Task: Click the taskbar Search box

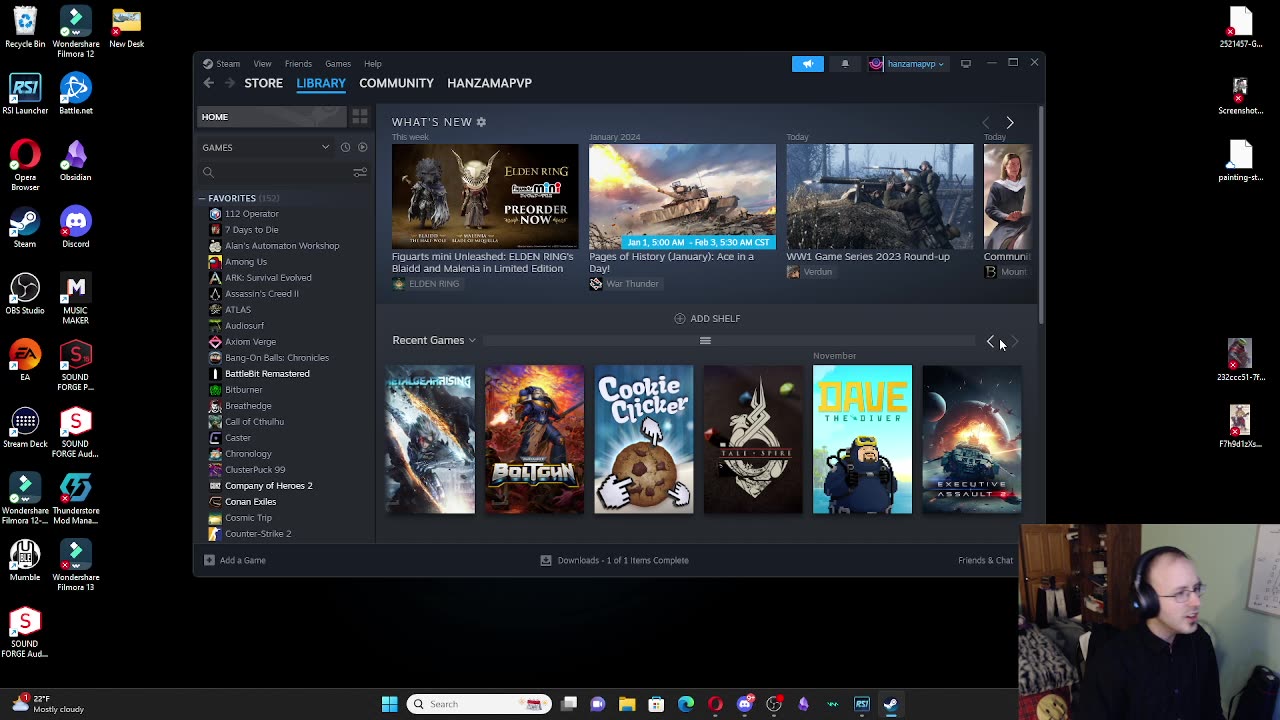Action: (x=479, y=704)
